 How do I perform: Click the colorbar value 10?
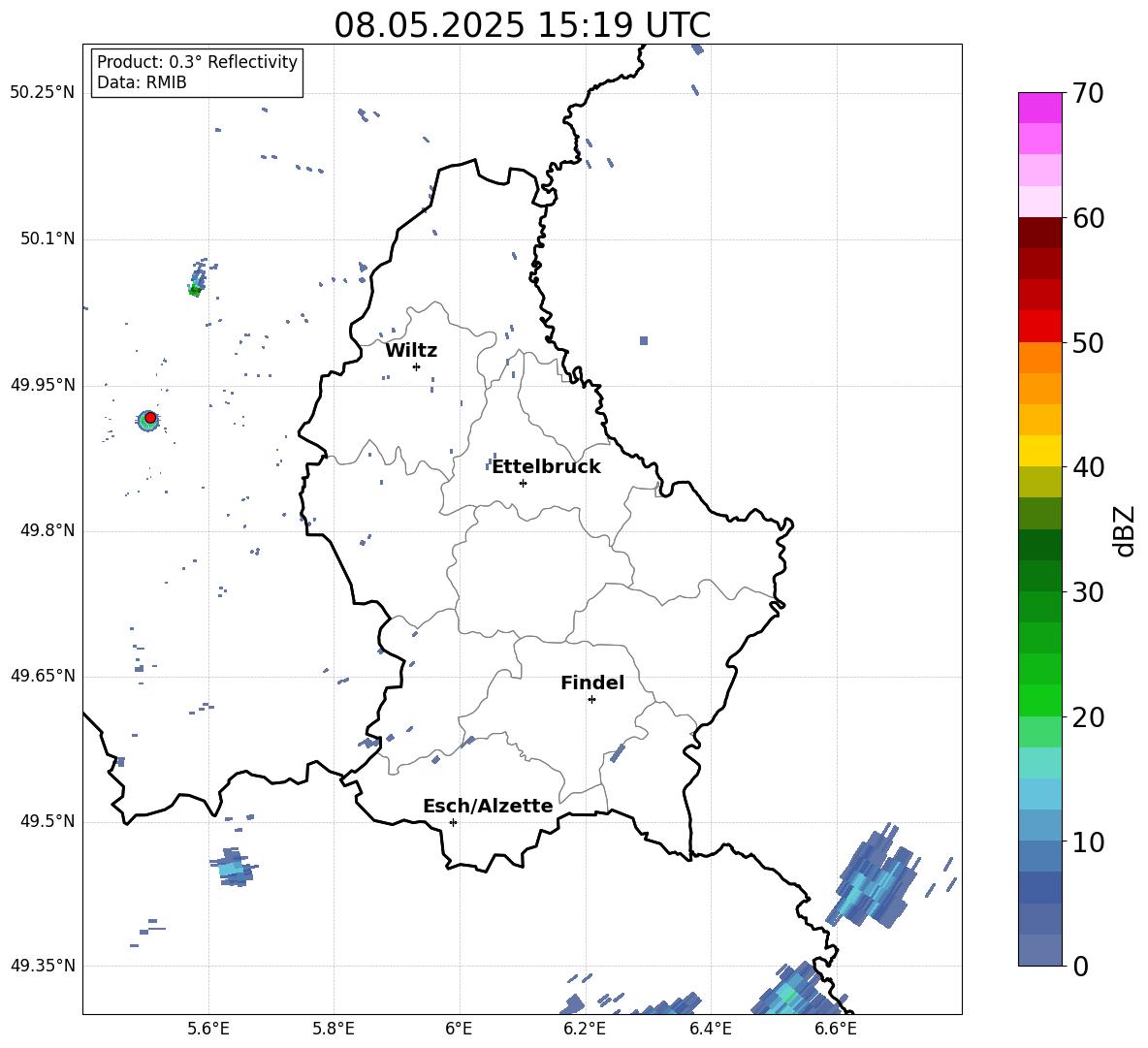(1089, 842)
